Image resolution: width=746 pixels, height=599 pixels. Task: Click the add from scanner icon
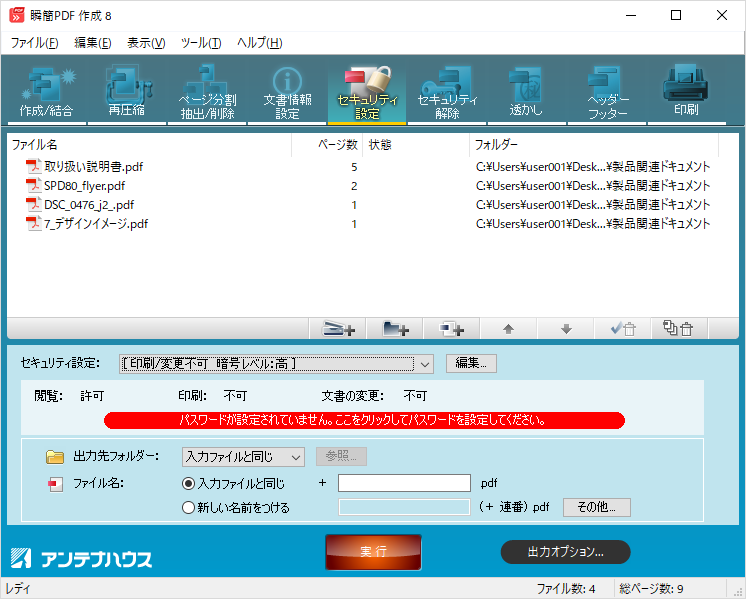click(338, 329)
